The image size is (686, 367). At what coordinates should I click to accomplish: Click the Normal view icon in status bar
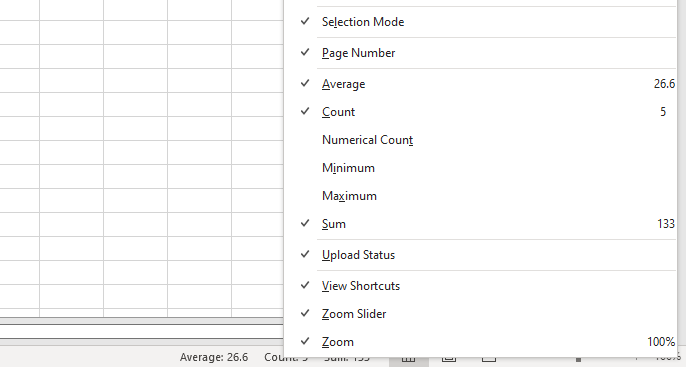(x=408, y=359)
